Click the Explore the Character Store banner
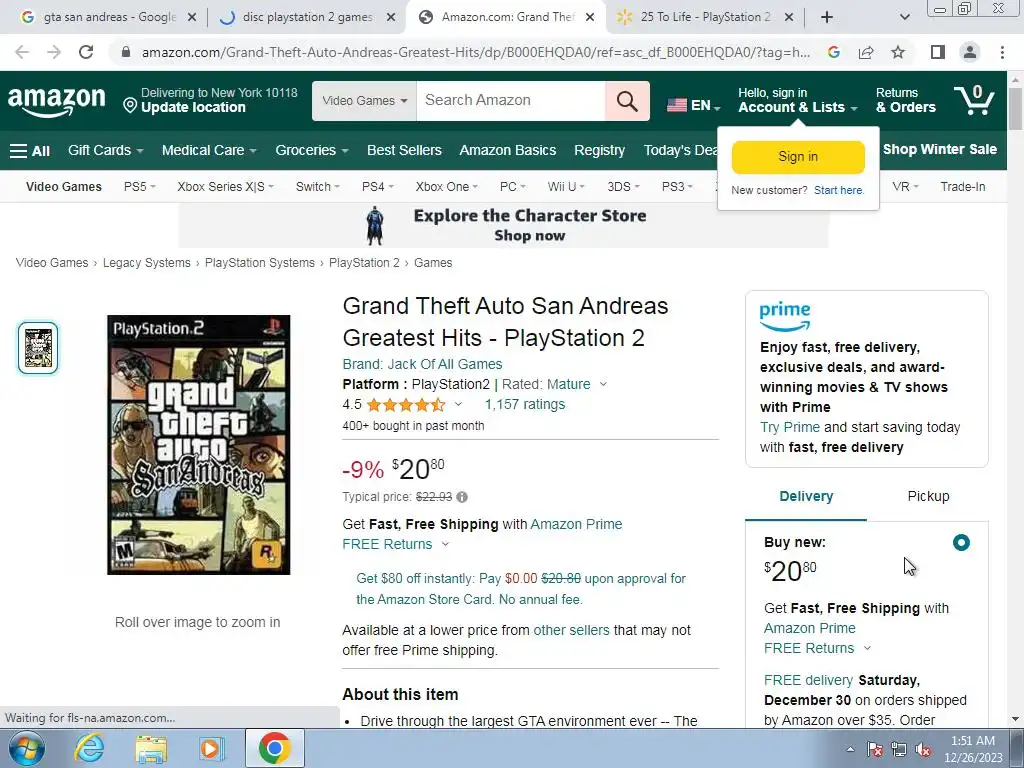1024x768 pixels. coord(504,225)
